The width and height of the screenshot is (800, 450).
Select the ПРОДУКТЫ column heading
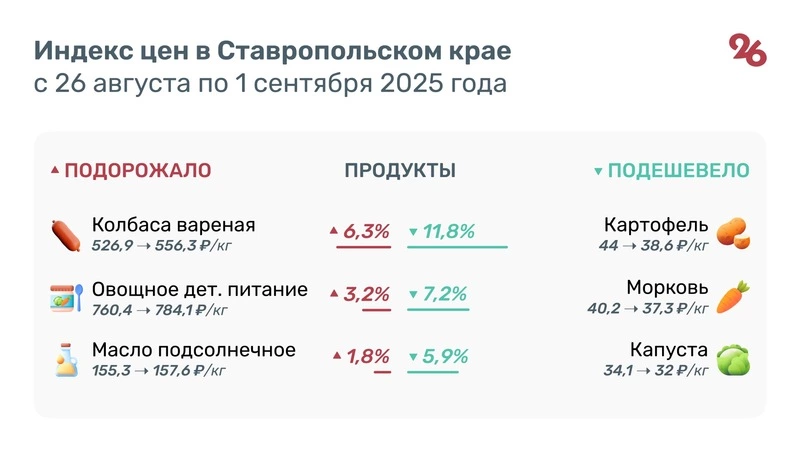(400, 171)
